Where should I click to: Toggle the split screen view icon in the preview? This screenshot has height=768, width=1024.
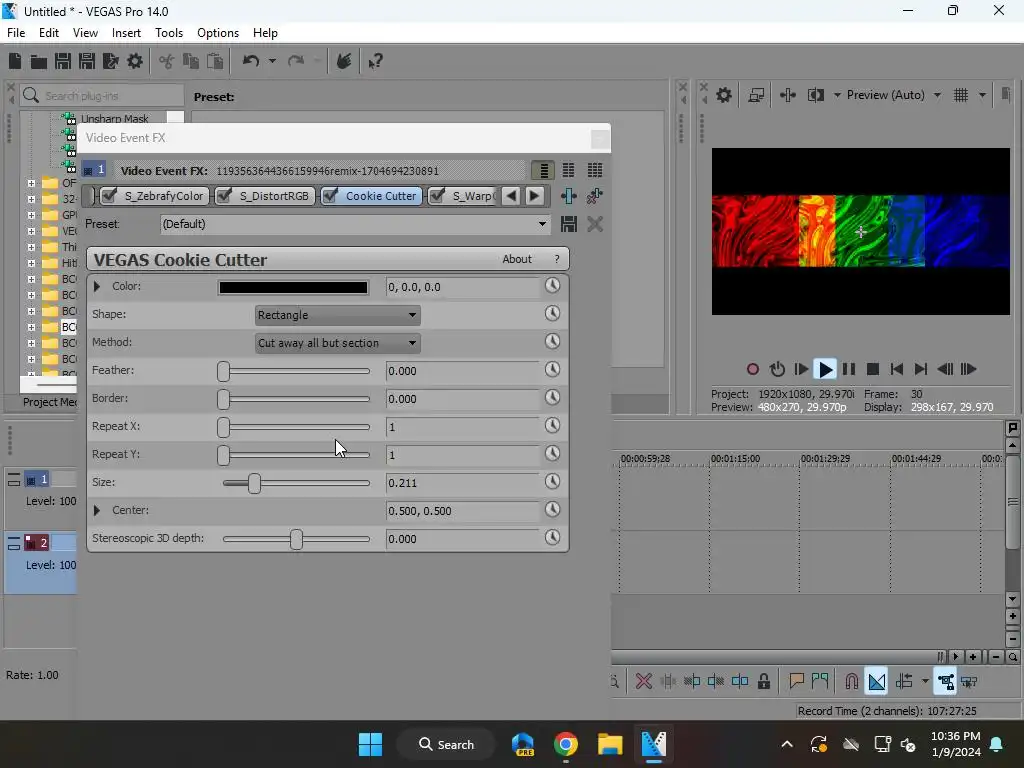[x=816, y=95]
